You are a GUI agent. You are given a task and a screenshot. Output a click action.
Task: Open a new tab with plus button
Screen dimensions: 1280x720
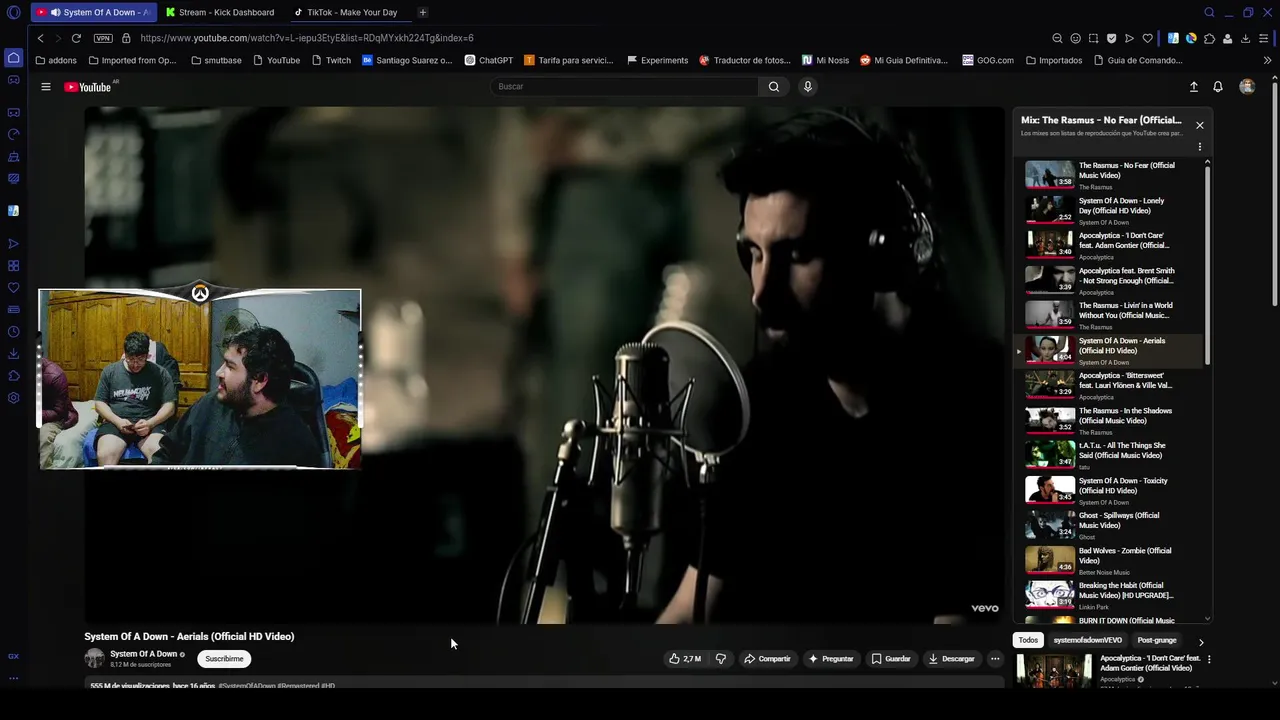point(423,12)
